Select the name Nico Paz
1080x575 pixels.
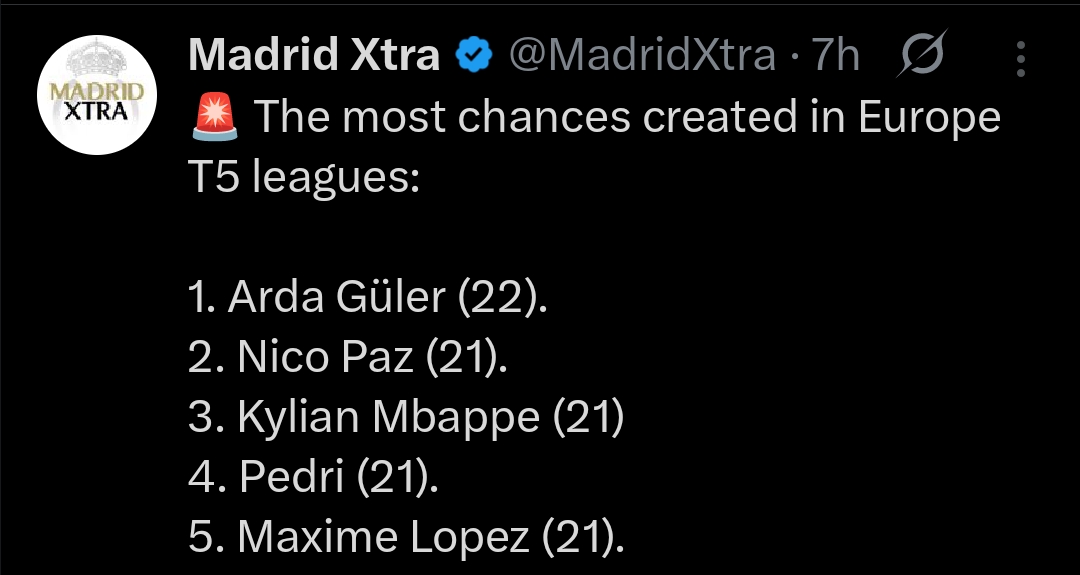tap(326, 358)
